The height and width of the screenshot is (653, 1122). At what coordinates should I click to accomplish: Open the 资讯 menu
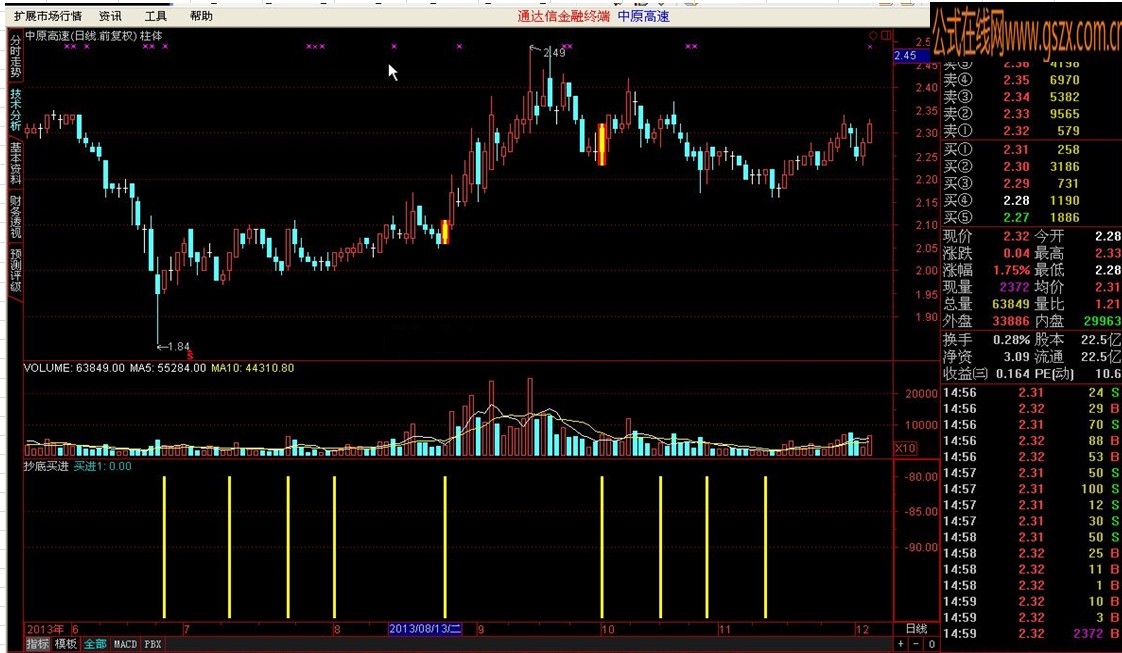pyautogui.click(x=109, y=16)
